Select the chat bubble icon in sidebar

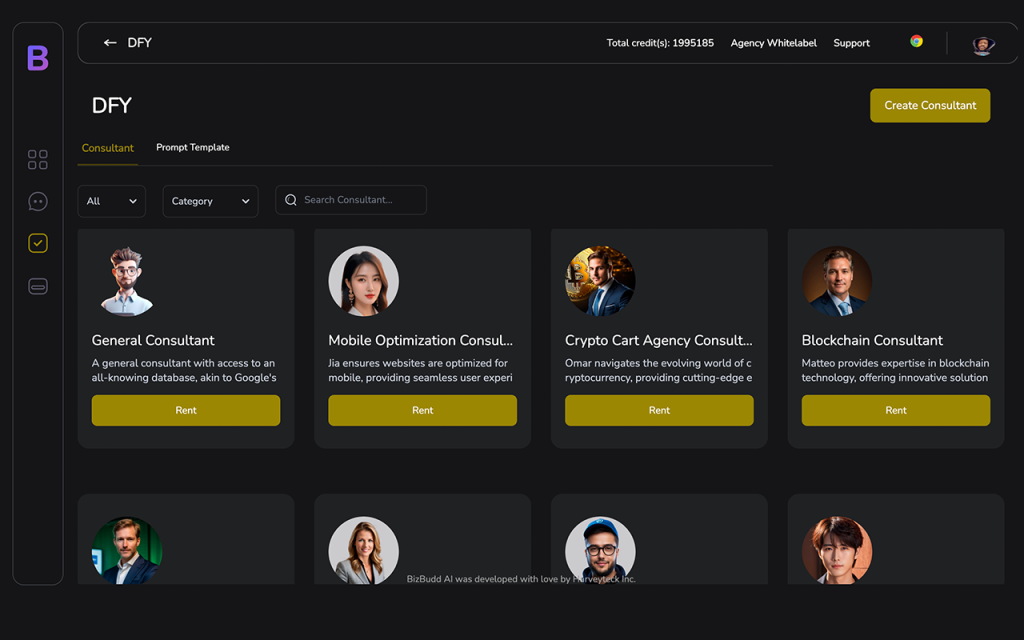(x=37, y=201)
